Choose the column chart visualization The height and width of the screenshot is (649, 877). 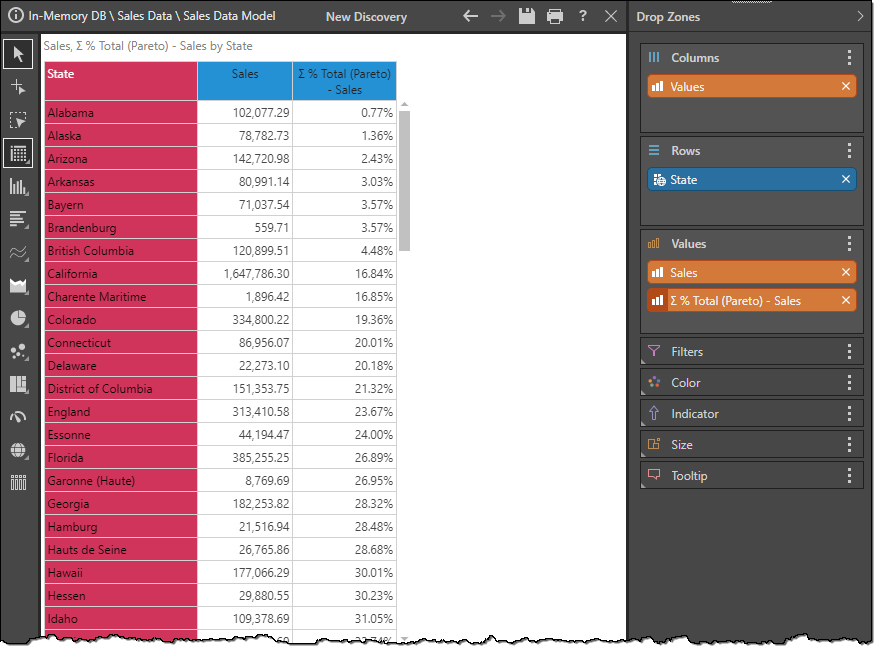pyautogui.click(x=17, y=186)
